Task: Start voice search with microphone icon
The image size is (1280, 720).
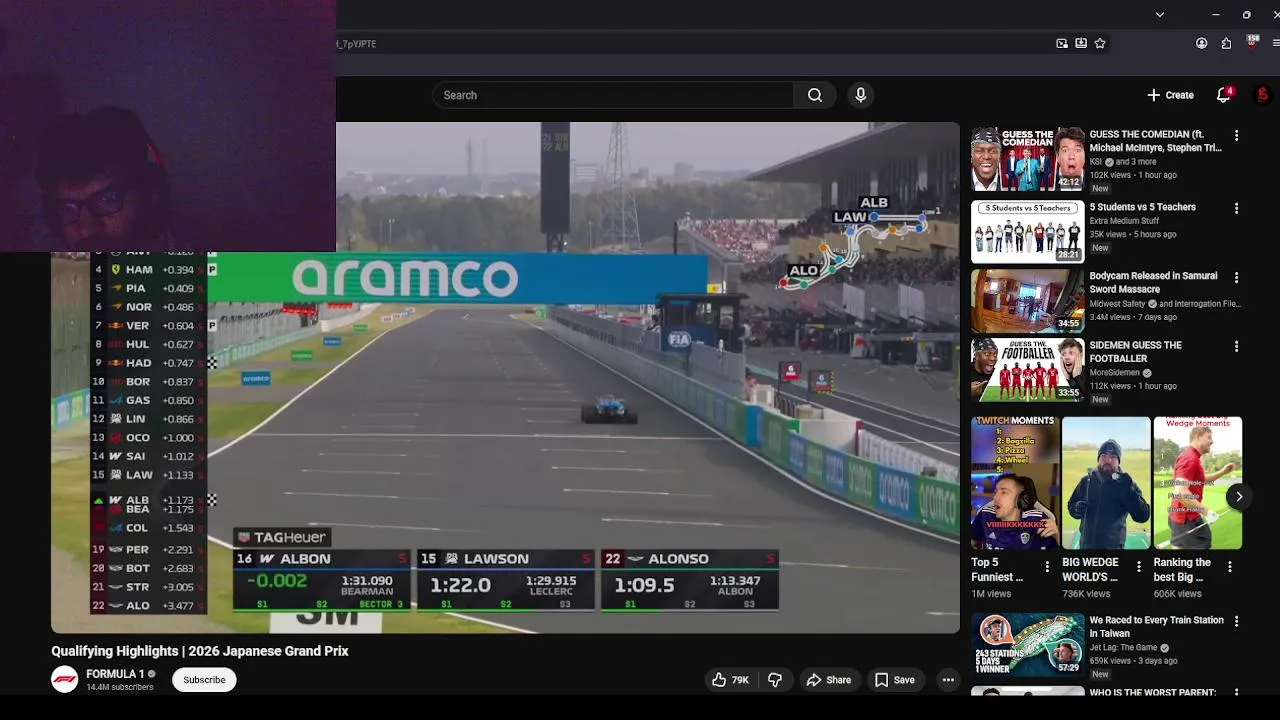Action: click(860, 95)
